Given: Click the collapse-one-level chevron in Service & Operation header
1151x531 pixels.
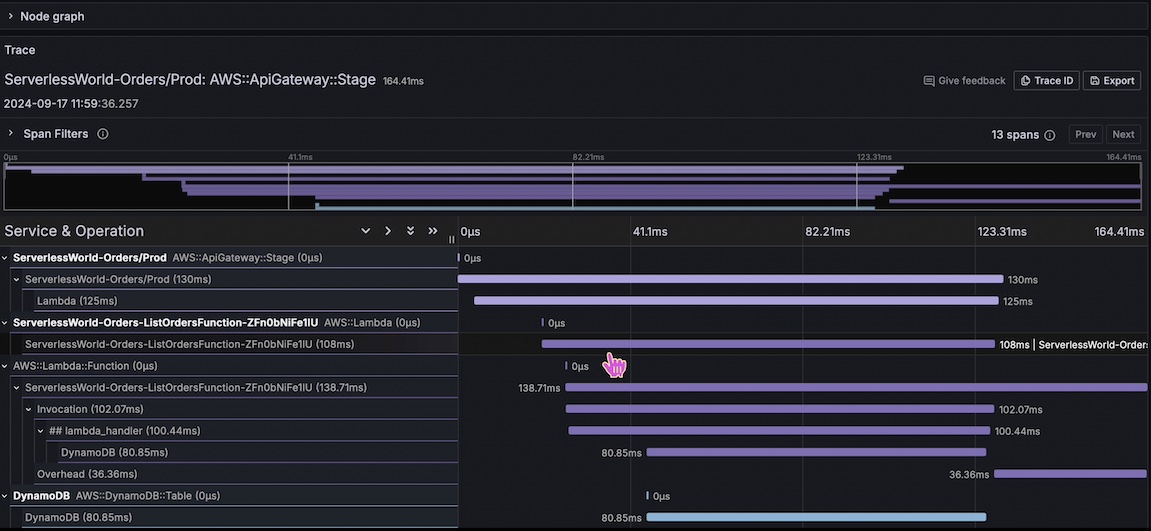Looking at the screenshot, I should pos(388,231).
